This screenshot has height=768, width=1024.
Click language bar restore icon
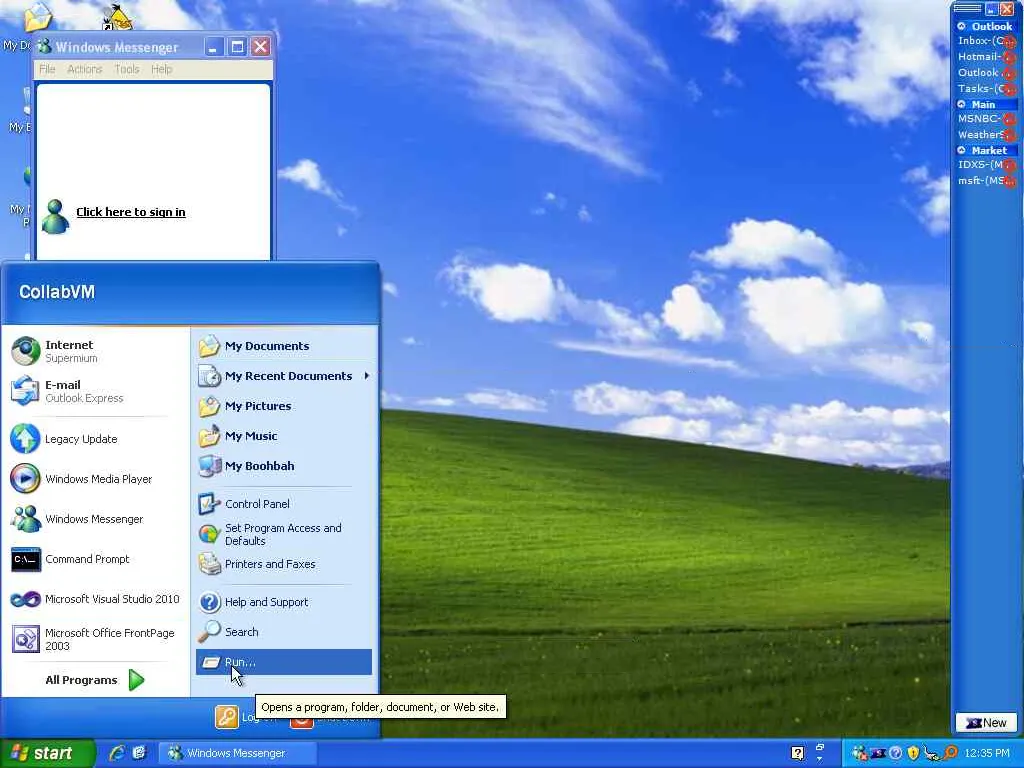[820, 746]
